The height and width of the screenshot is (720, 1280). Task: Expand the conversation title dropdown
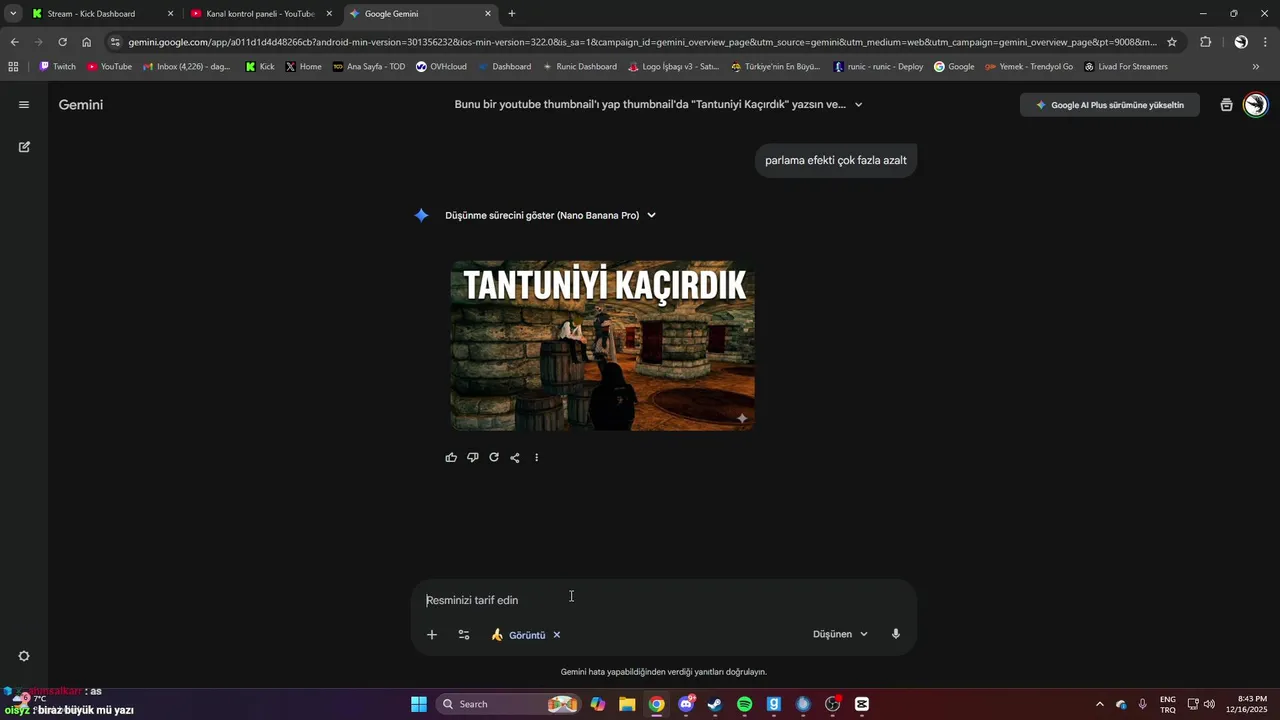coord(858,105)
